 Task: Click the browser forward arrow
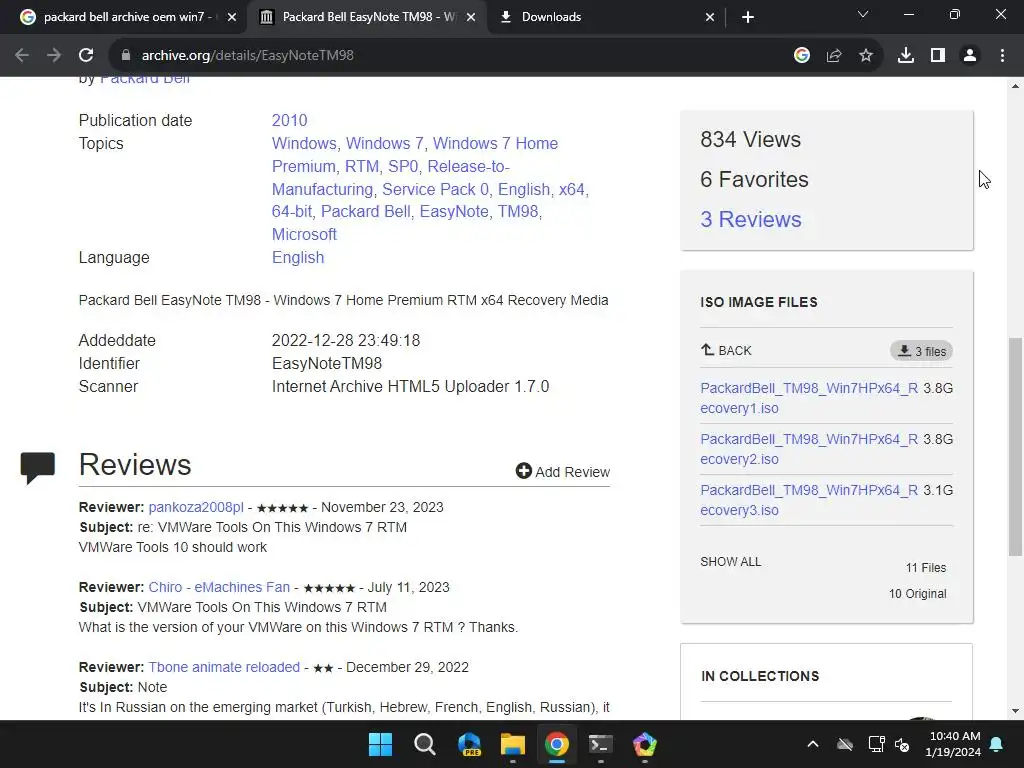(54, 56)
